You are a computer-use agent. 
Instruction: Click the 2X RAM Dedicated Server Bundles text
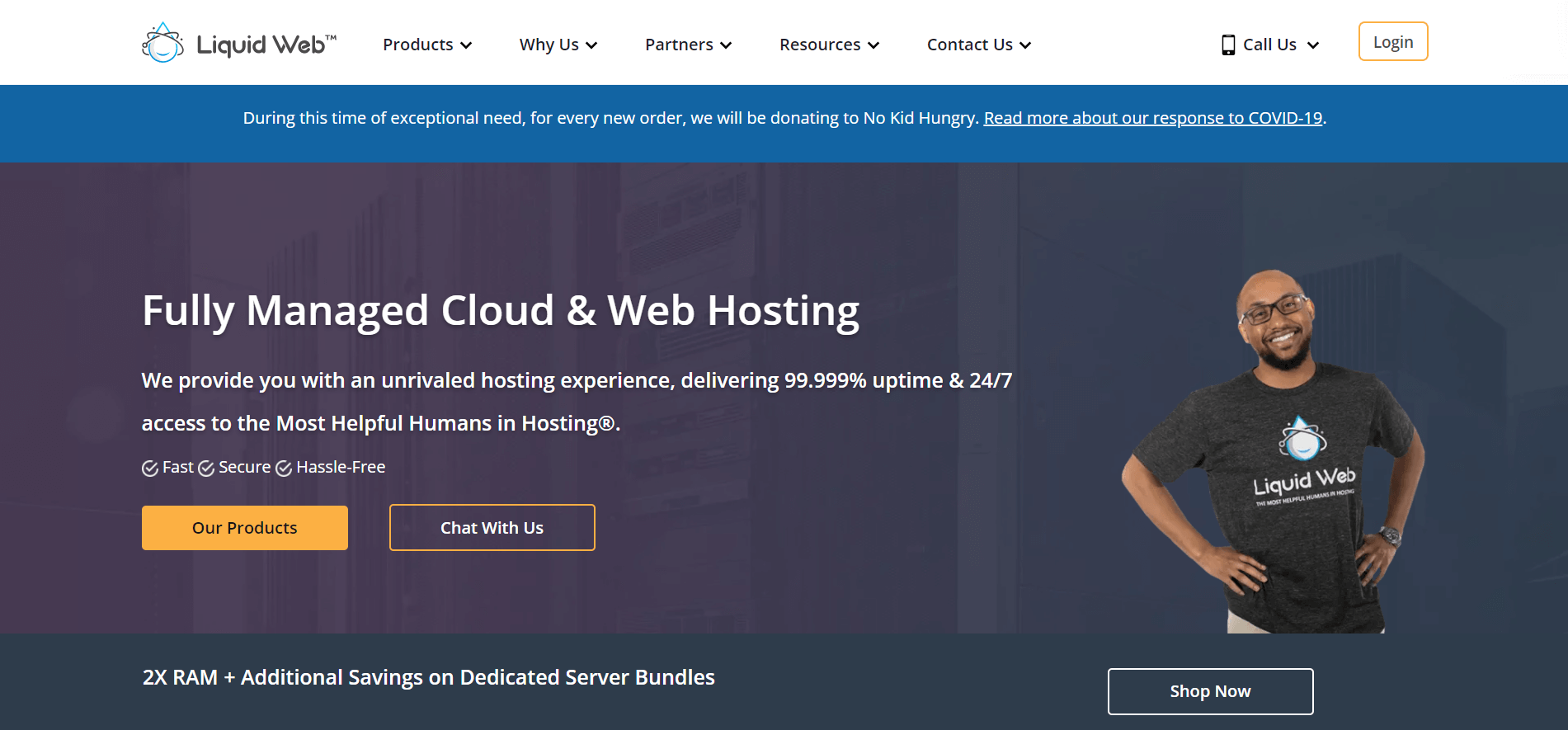429,677
